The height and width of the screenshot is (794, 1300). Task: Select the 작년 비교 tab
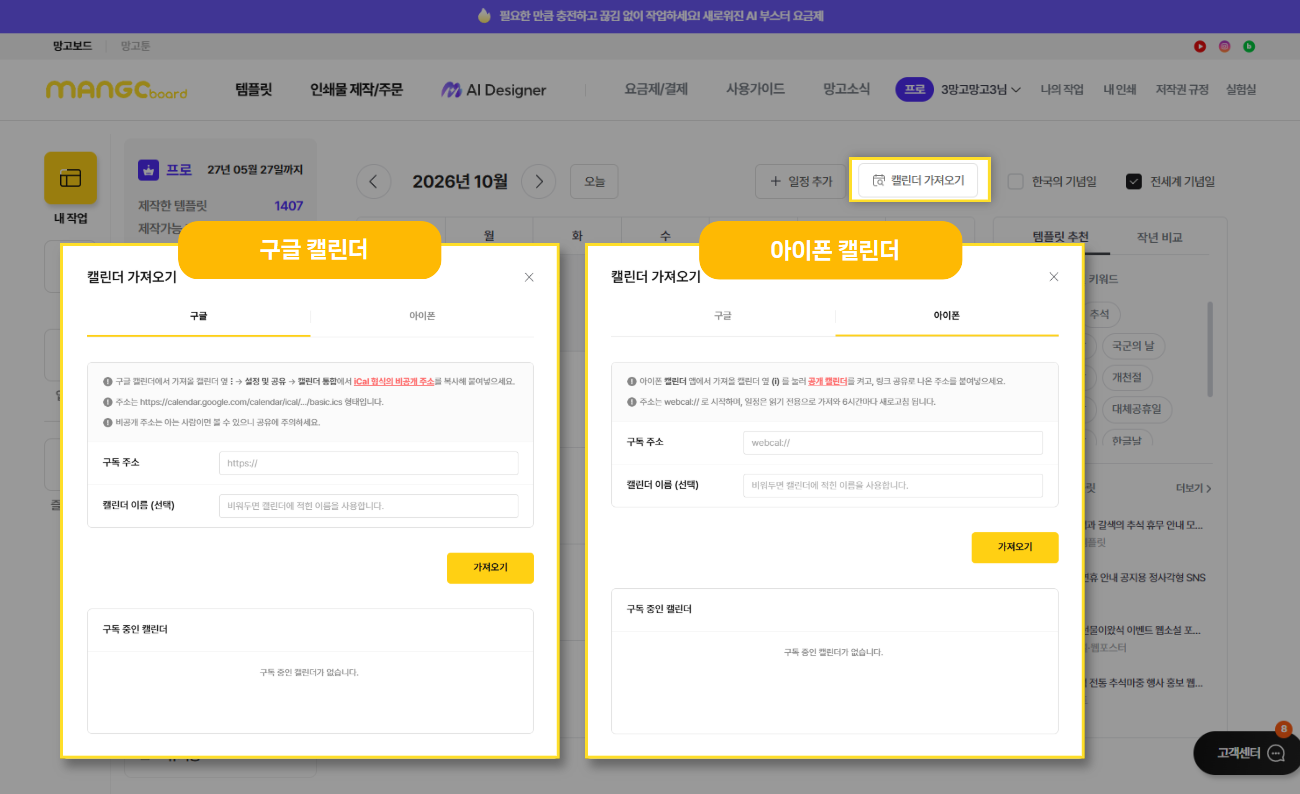[1159, 238]
